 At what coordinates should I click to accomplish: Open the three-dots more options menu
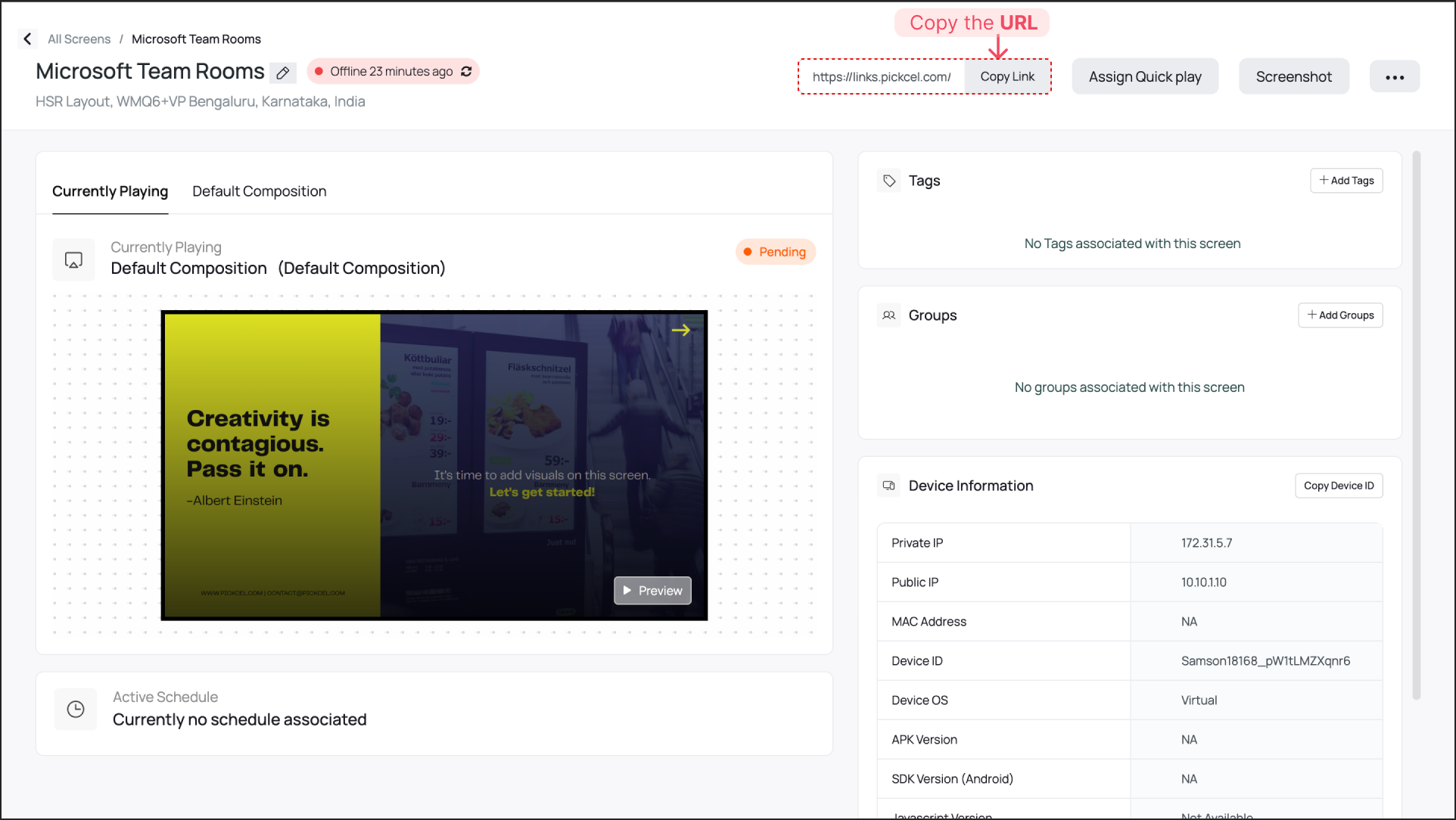pyautogui.click(x=1394, y=77)
